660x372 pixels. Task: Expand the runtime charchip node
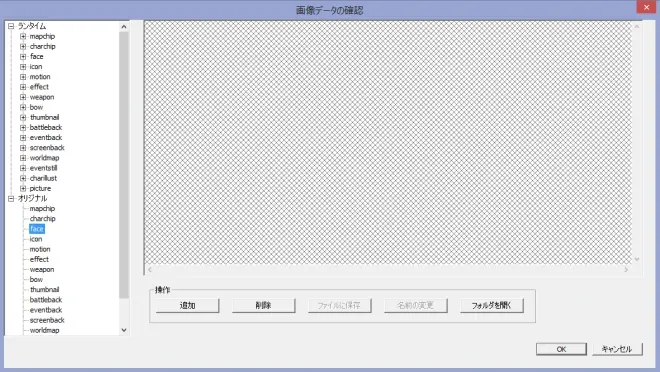pyautogui.click(x=23, y=46)
